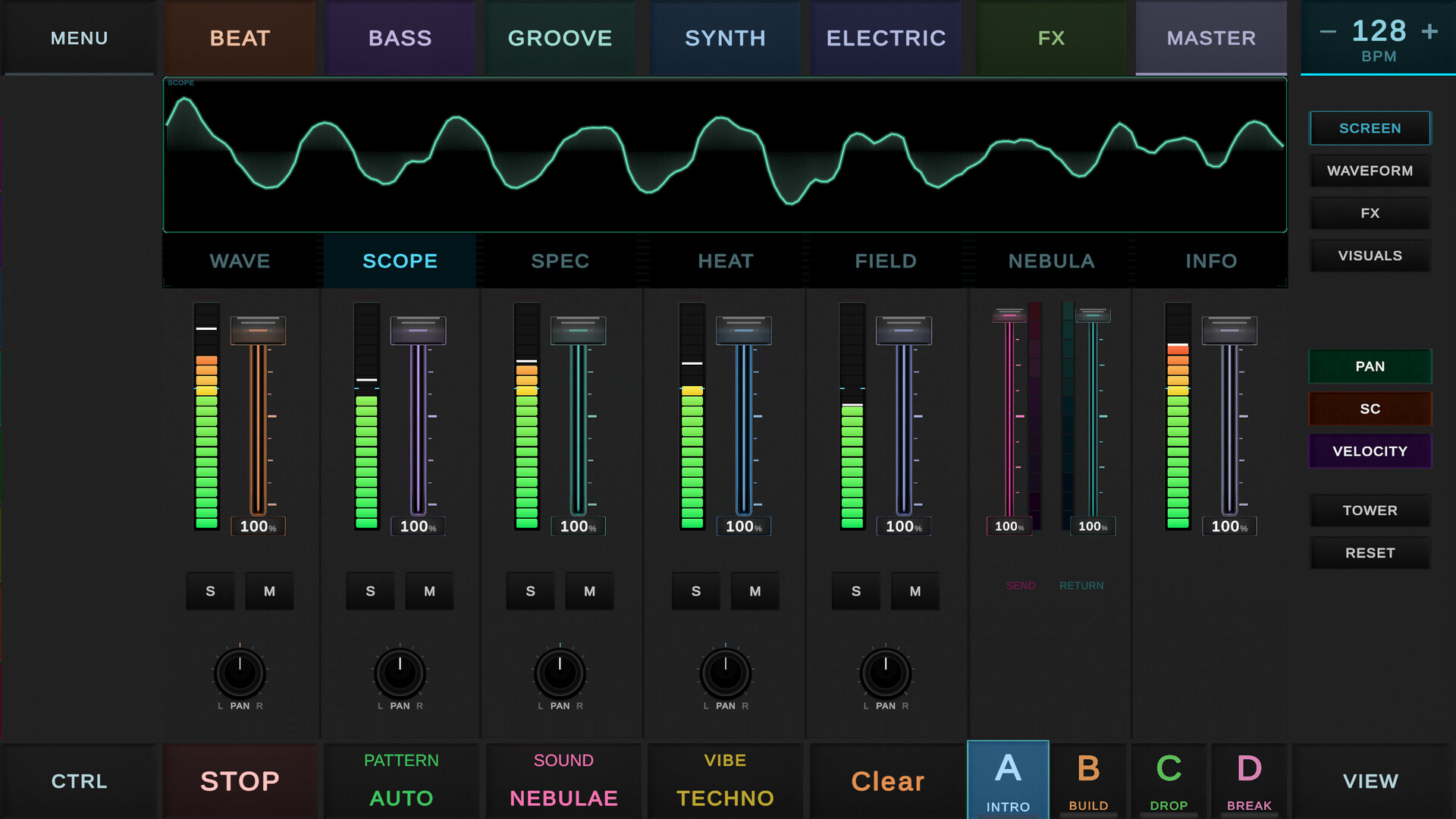The width and height of the screenshot is (1456, 819).
Task: Open the SOUND NEBULAE selector
Action: tap(563, 781)
